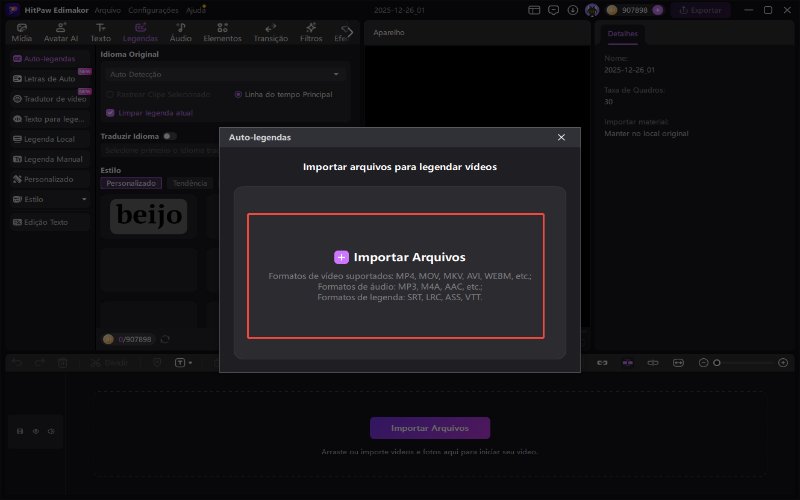Open Tradutor de vídeo in the sidebar
This screenshot has height=500, width=800.
[49, 99]
